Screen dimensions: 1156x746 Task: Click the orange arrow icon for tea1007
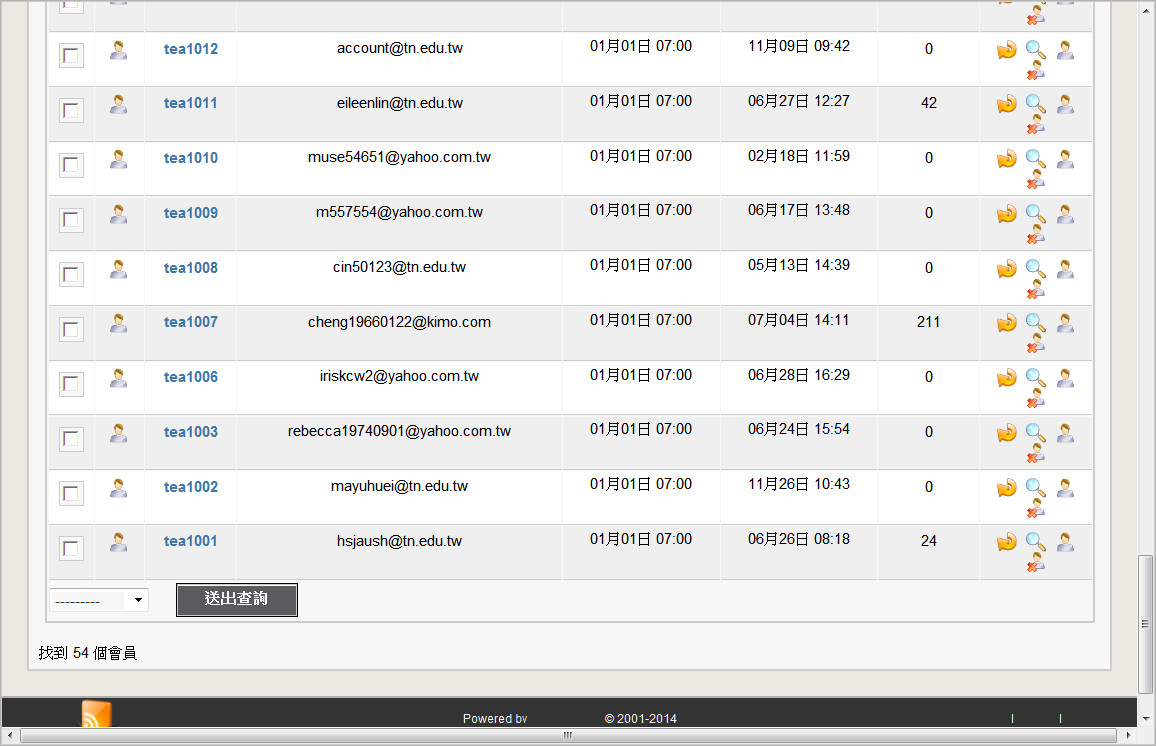[x=1006, y=324]
